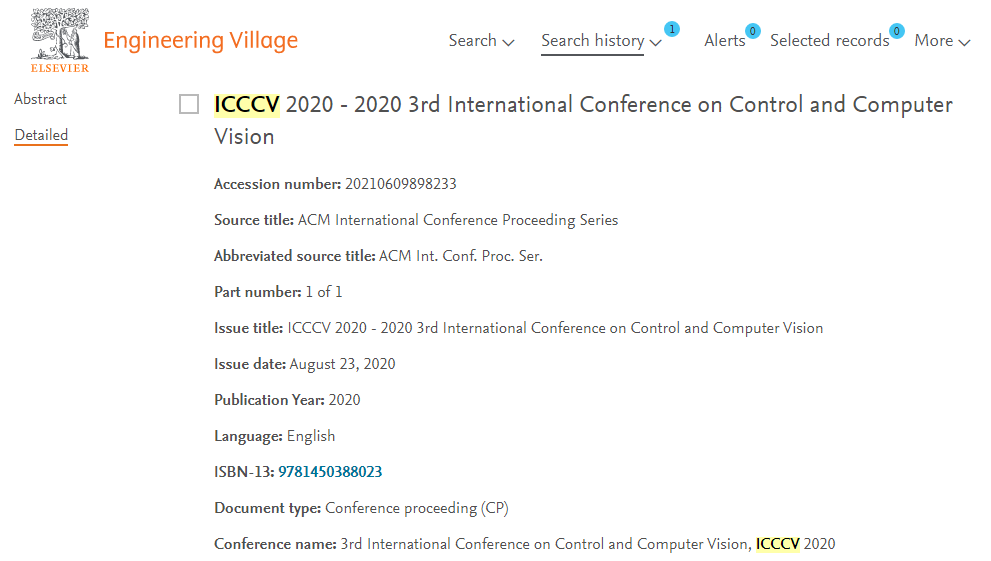Click the Search history count badge

coord(672,29)
